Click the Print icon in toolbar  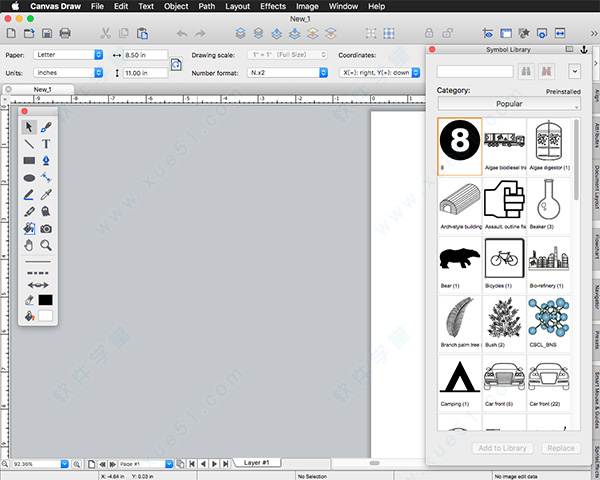[x=64, y=34]
